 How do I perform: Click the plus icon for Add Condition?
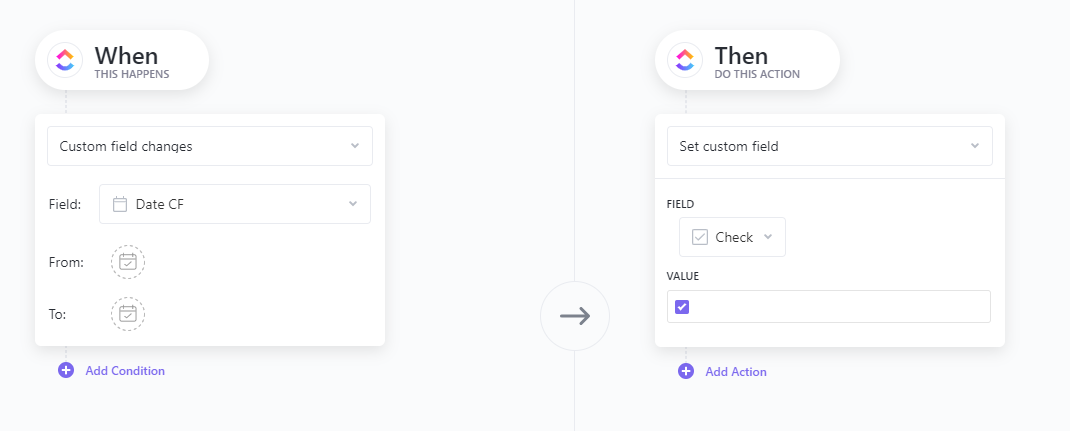66,370
